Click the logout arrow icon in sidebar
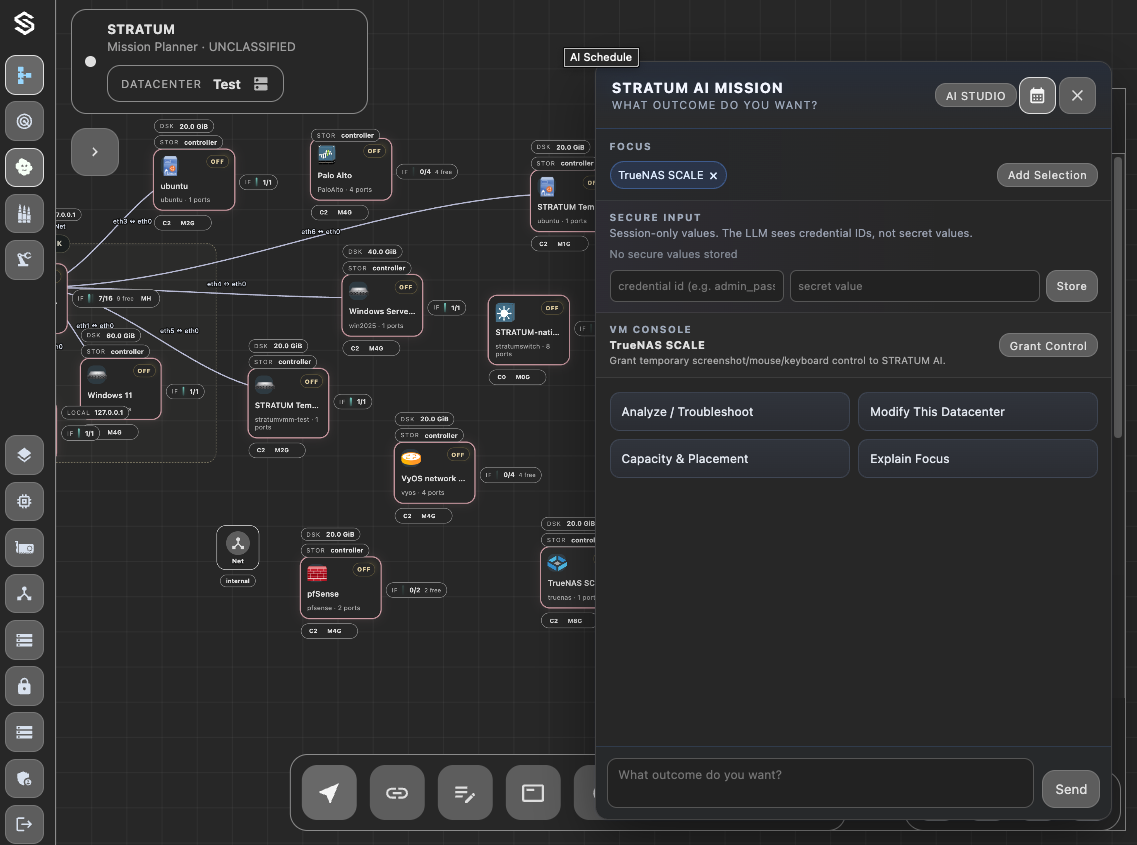 [x=24, y=824]
